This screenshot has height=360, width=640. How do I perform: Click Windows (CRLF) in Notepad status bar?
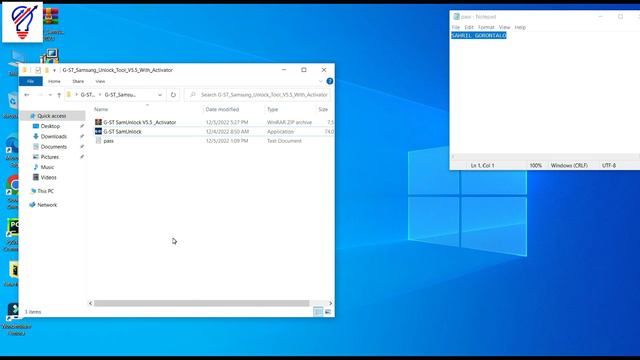569,165
